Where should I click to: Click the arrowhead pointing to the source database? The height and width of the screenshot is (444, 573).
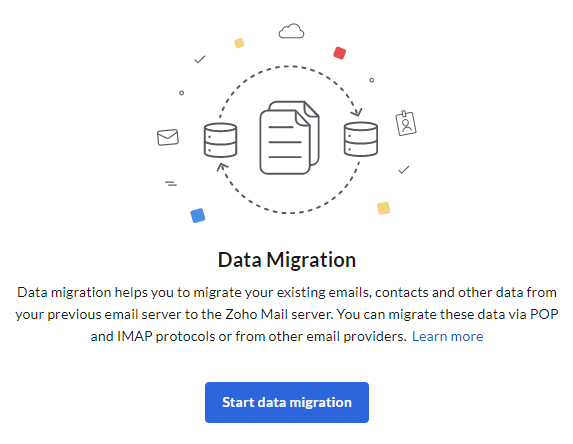coord(222,167)
